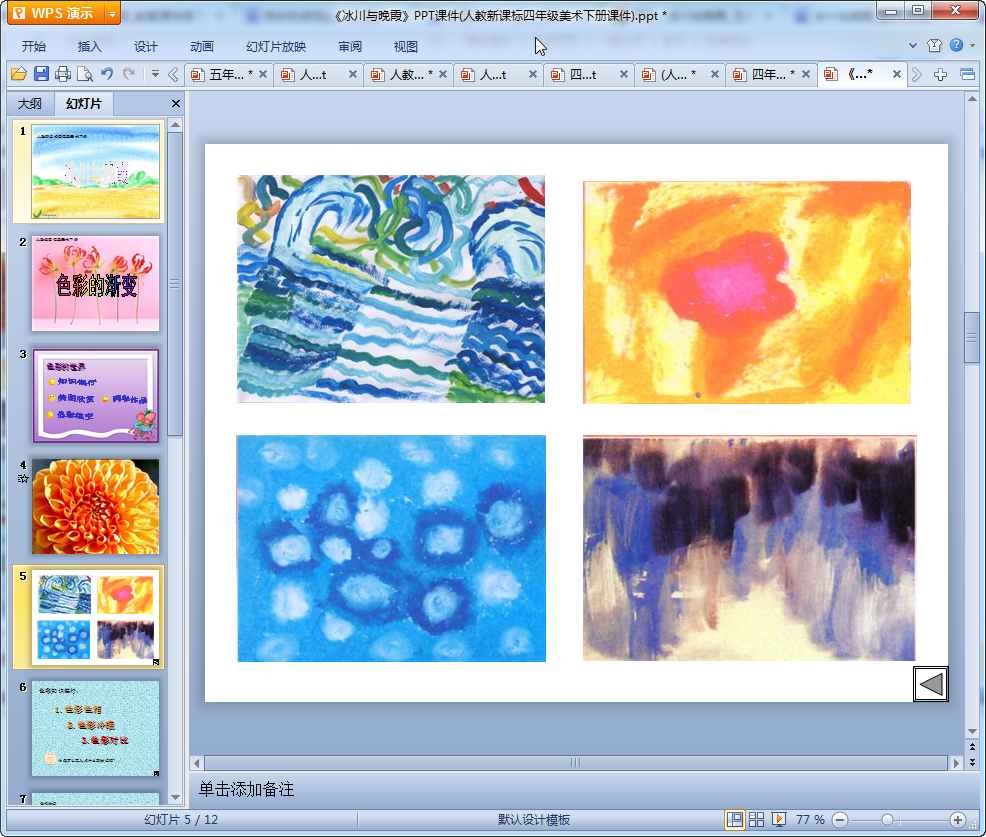Click the back arrow action button on slide
The height and width of the screenshot is (837, 986).
pyautogui.click(x=931, y=684)
